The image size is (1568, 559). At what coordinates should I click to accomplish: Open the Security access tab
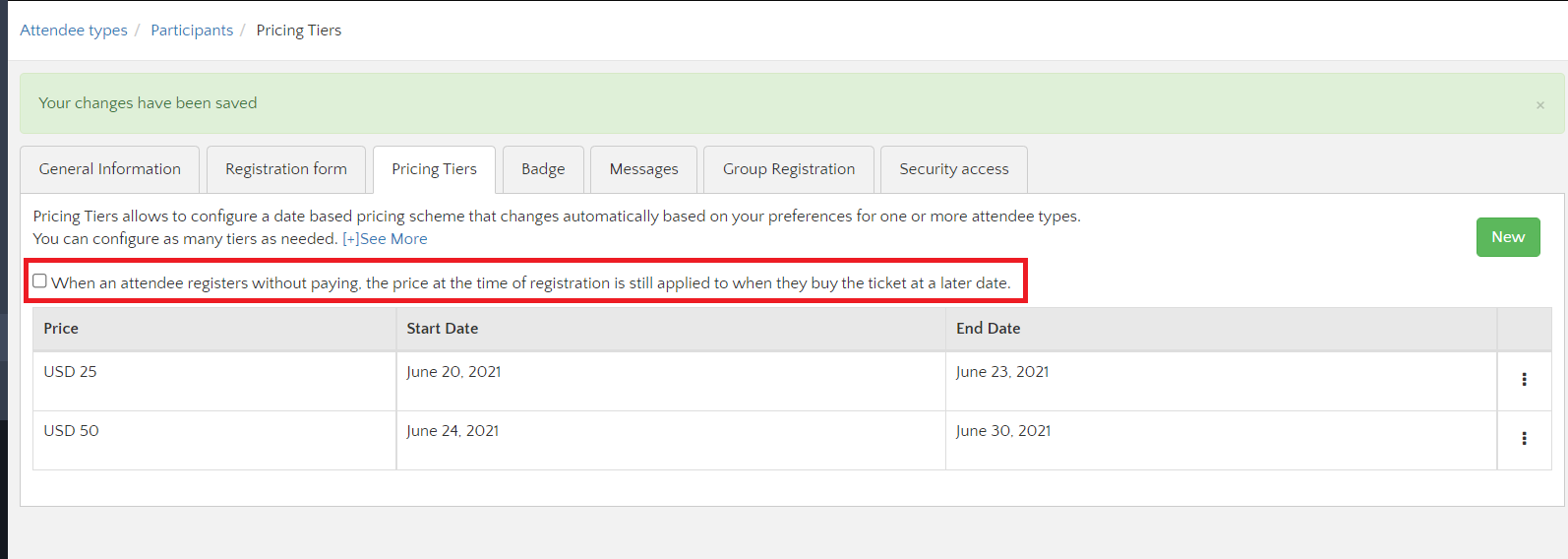point(953,169)
